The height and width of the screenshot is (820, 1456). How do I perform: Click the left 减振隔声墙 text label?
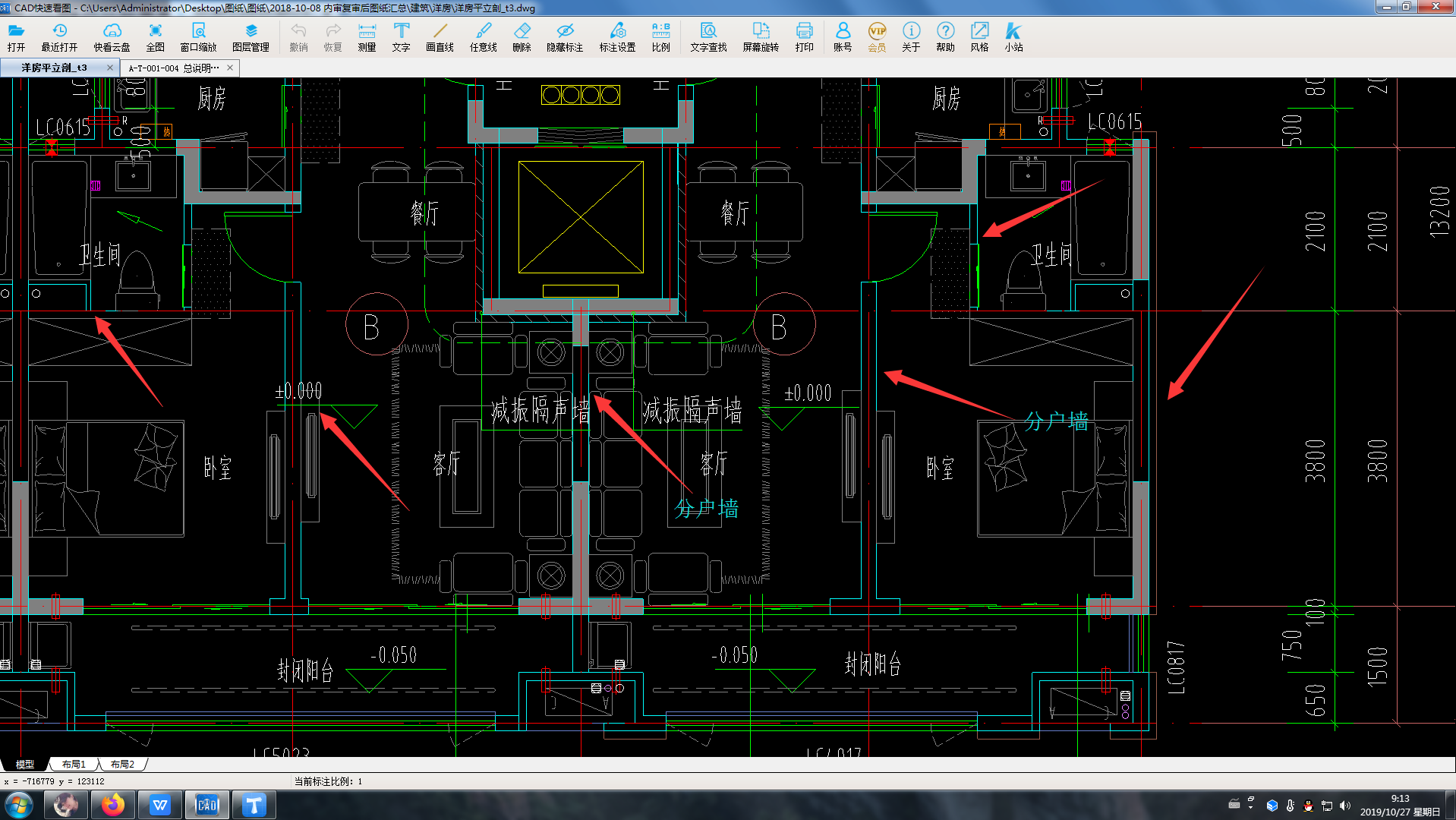(540, 411)
